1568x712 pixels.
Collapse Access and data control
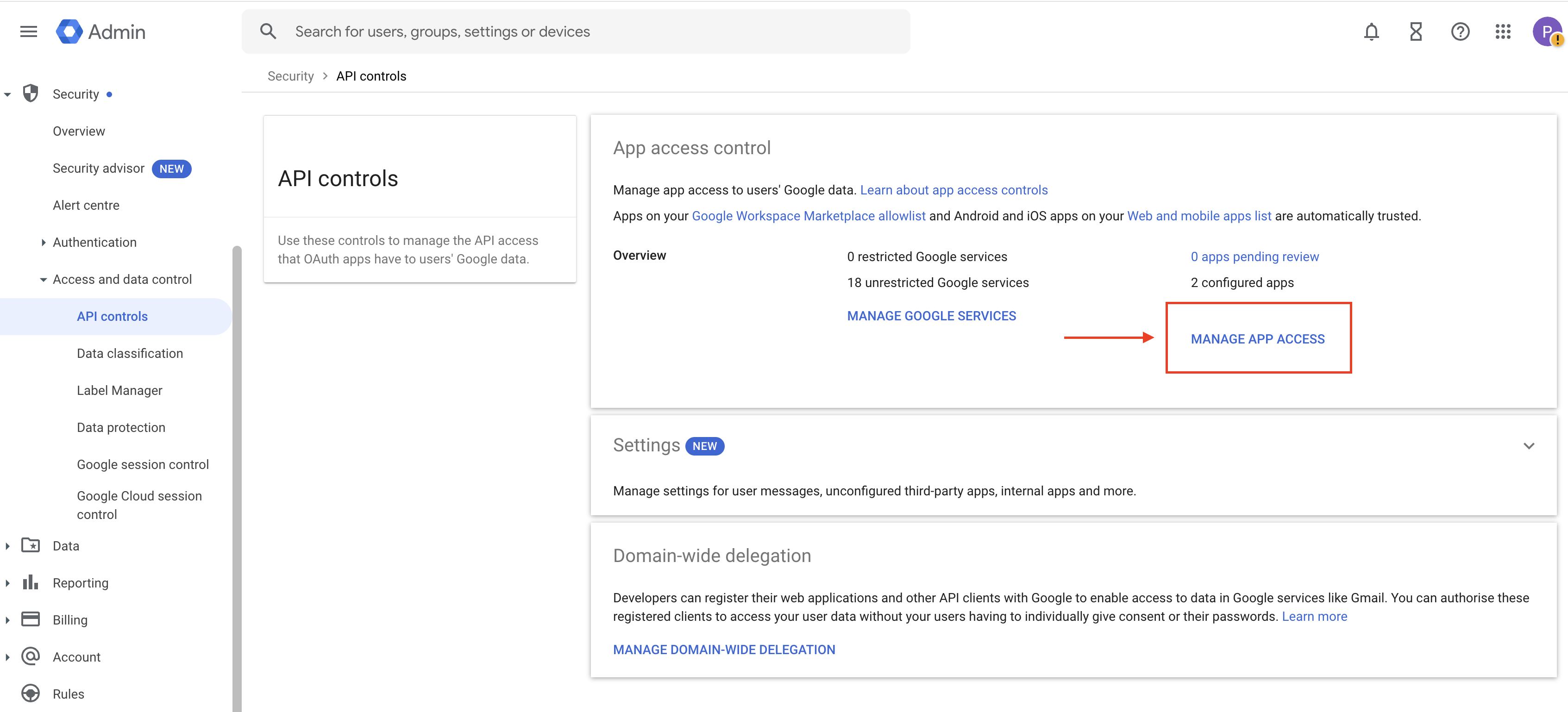[x=43, y=279]
